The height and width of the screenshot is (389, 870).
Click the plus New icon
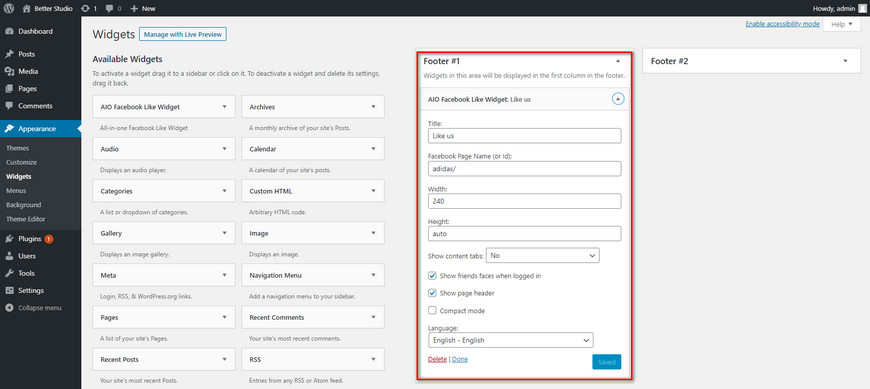click(x=134, y=8)
